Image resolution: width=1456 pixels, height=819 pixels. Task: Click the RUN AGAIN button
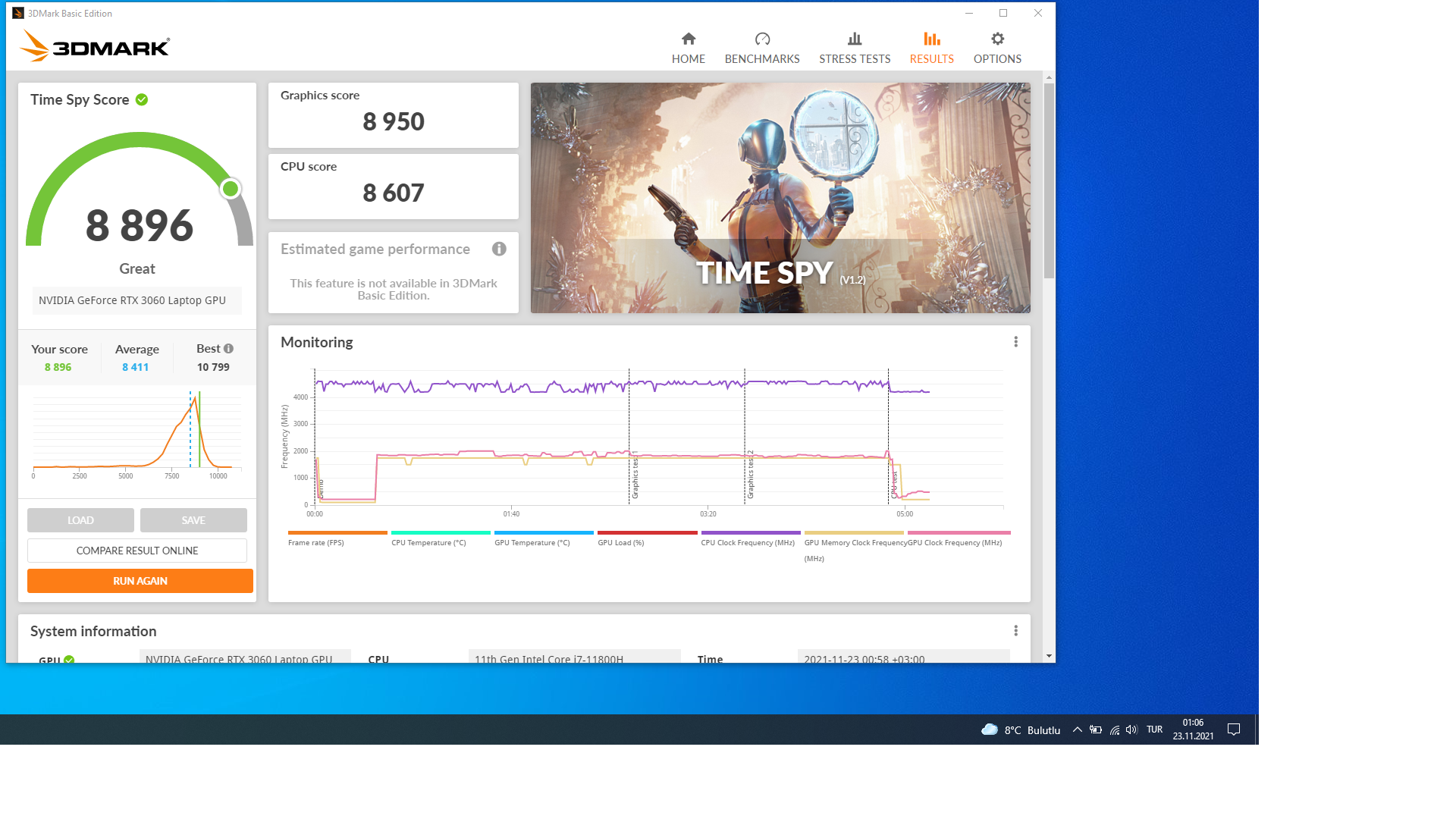(140, 581)
